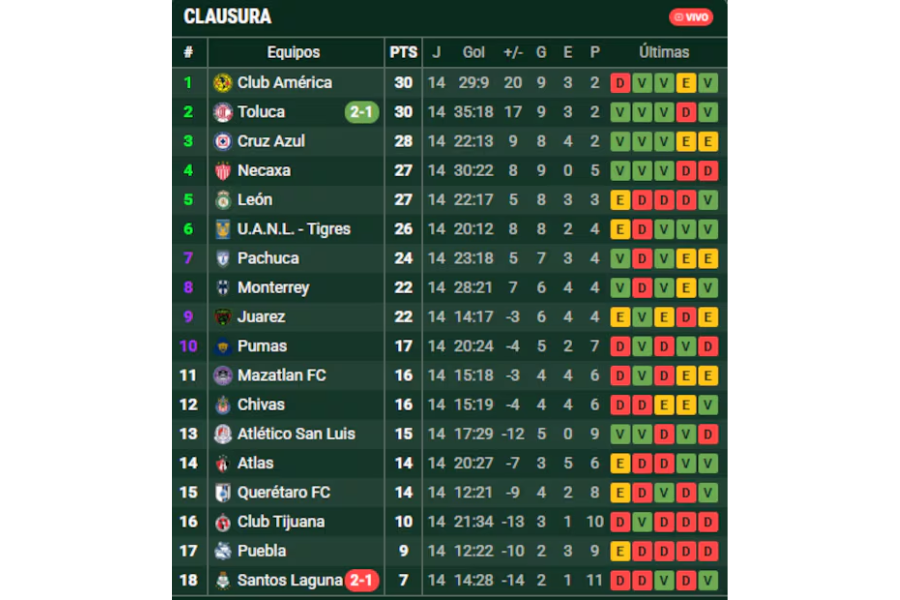The image size is (900, 600).
Task: Open the León team link
Action: click(254, 200)
